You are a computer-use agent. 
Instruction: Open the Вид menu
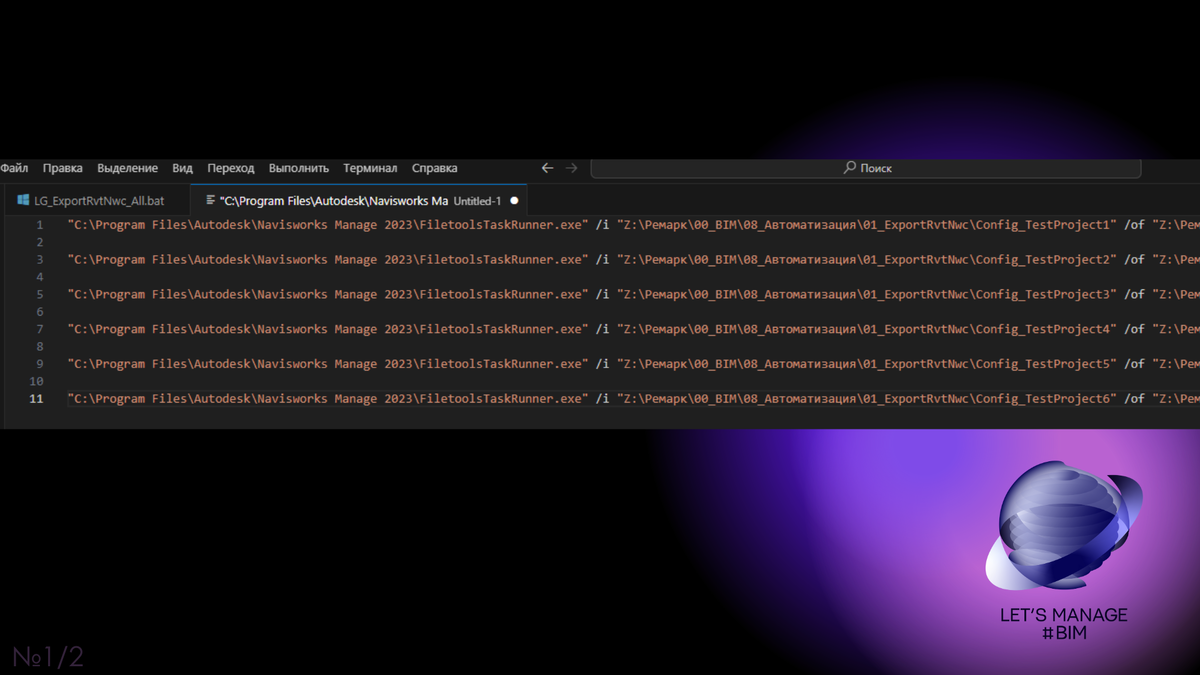pos(182,168)
